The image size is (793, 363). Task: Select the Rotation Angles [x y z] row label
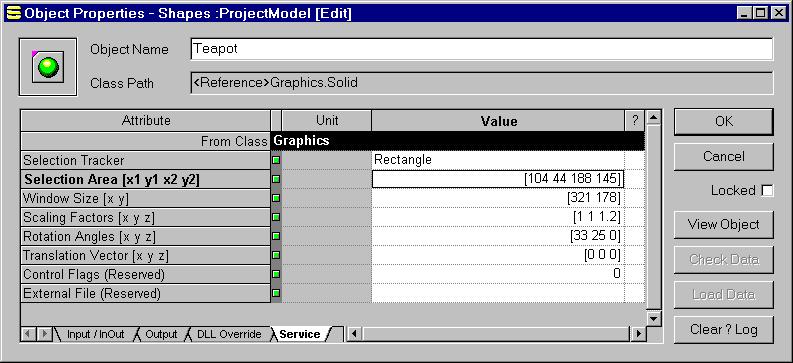(x=146, y=236)
